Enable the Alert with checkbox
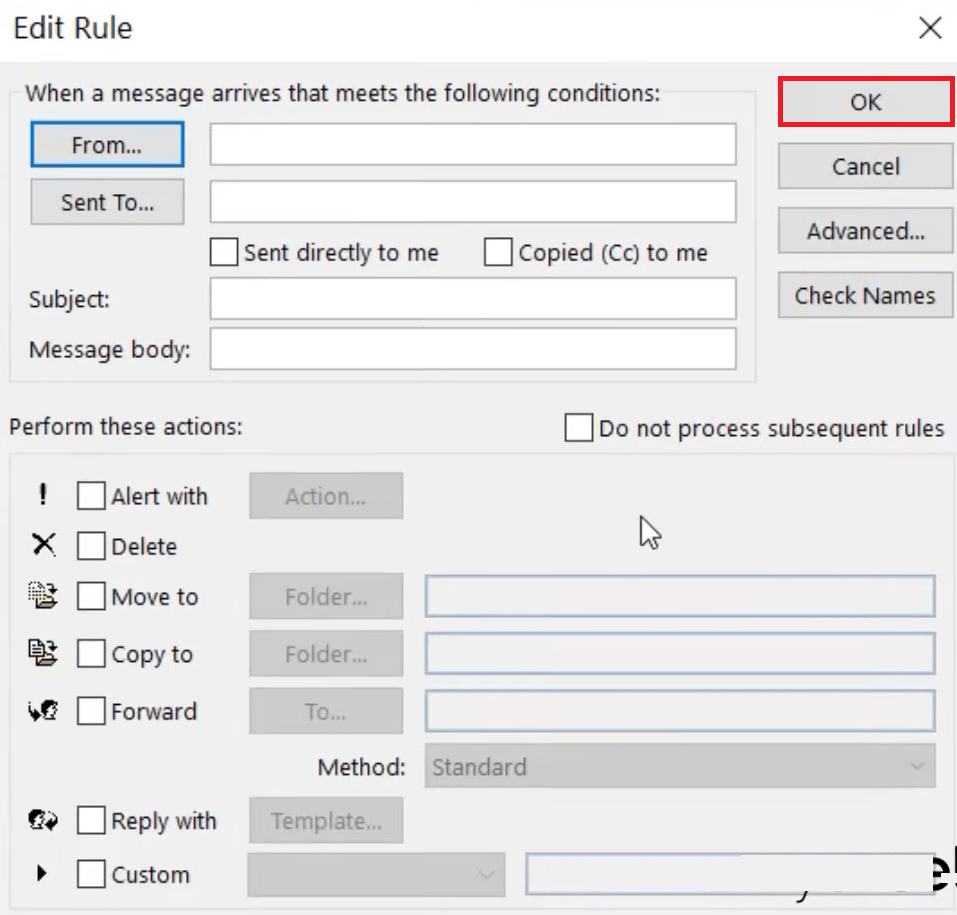Image resolution: width=957 pixels, height=915 pixels. (91, 496)
